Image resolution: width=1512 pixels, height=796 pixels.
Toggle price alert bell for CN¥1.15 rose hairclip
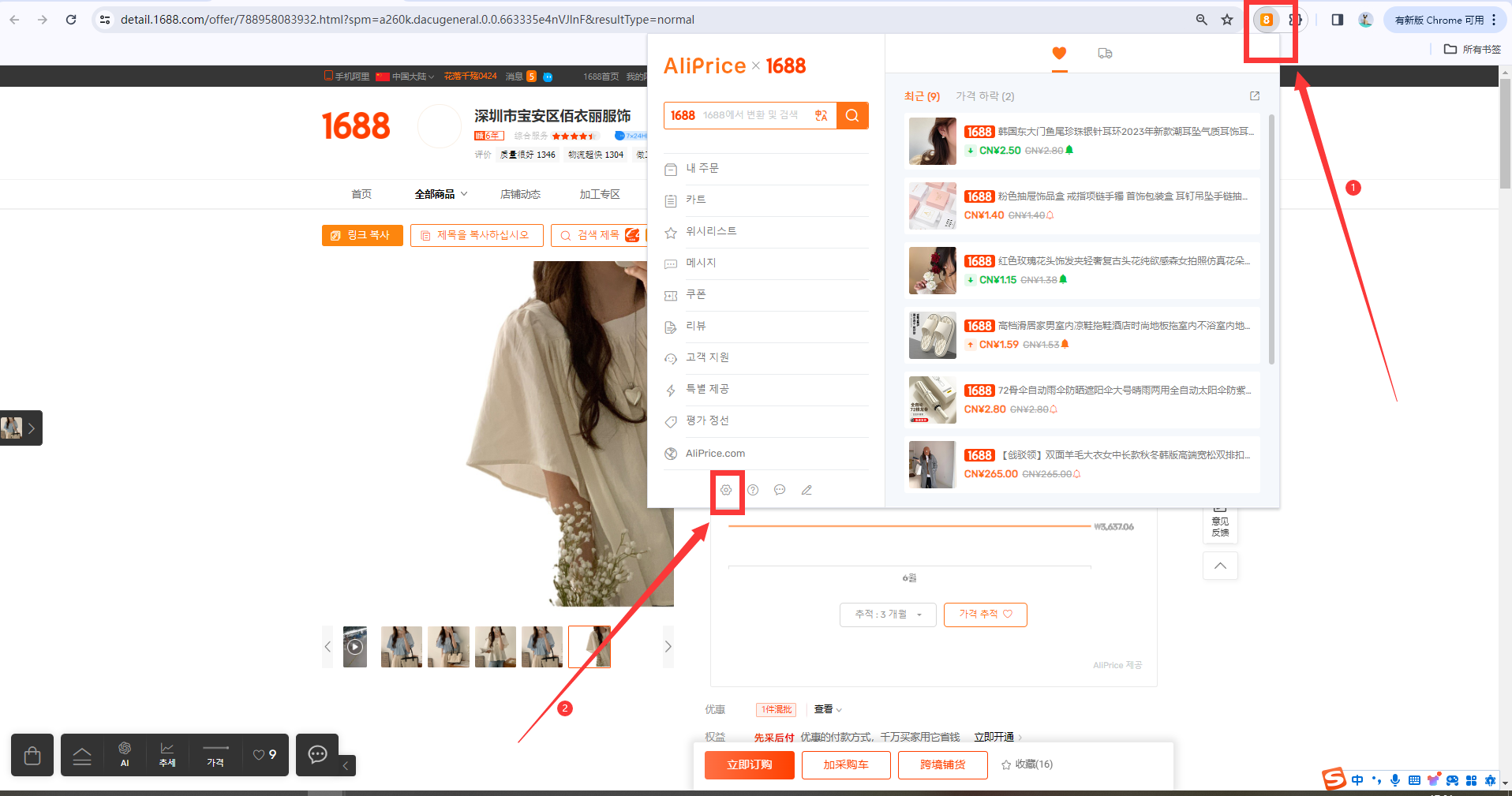point(1063,279)
